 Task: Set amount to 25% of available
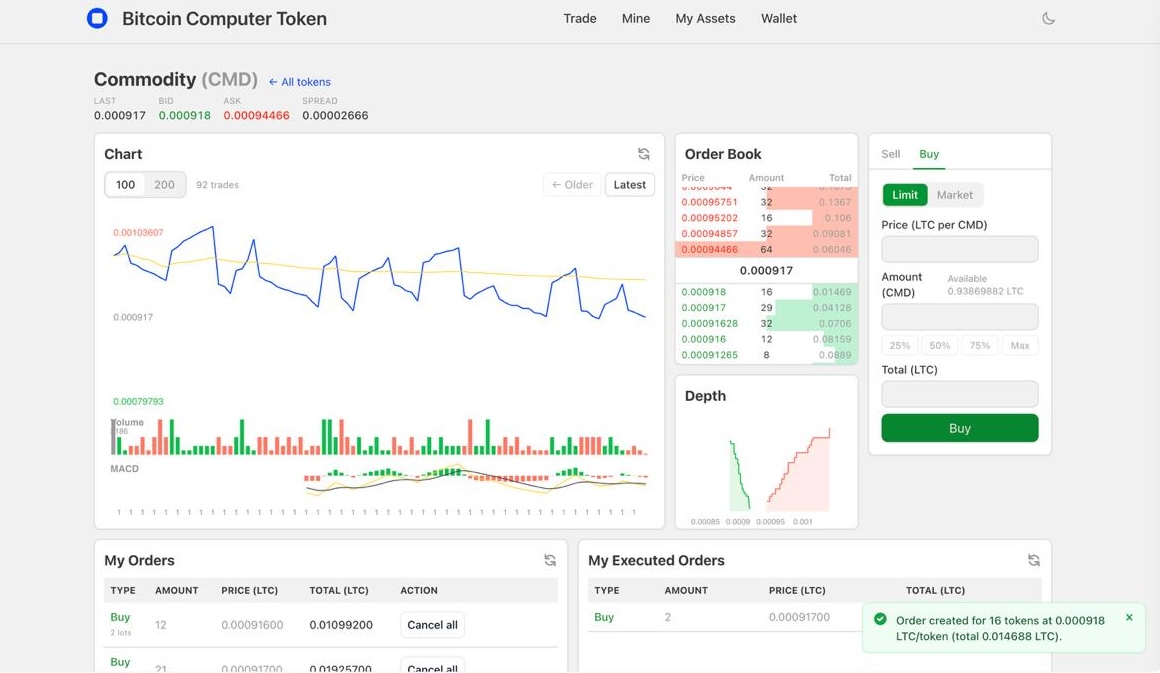pos(900,345)
